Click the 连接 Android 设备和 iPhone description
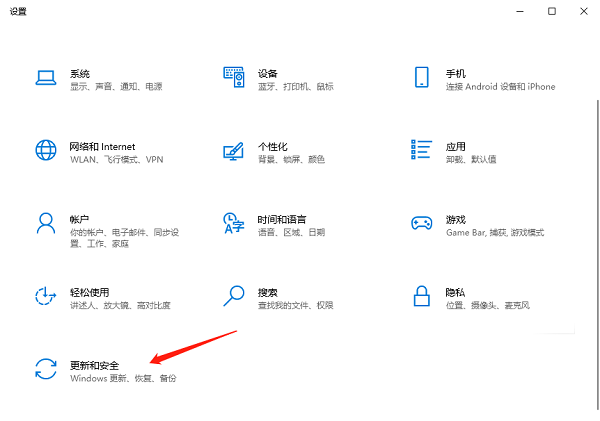 501,86
